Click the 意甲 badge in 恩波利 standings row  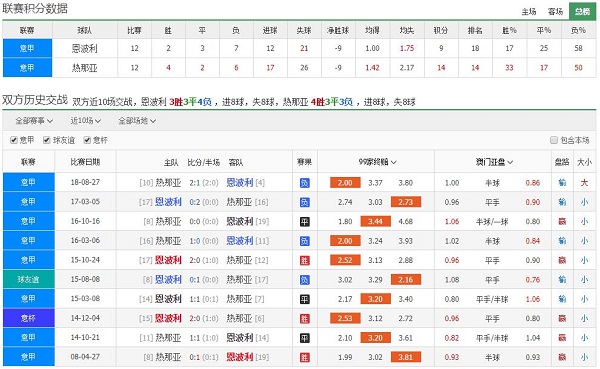[x=27, y=48]
